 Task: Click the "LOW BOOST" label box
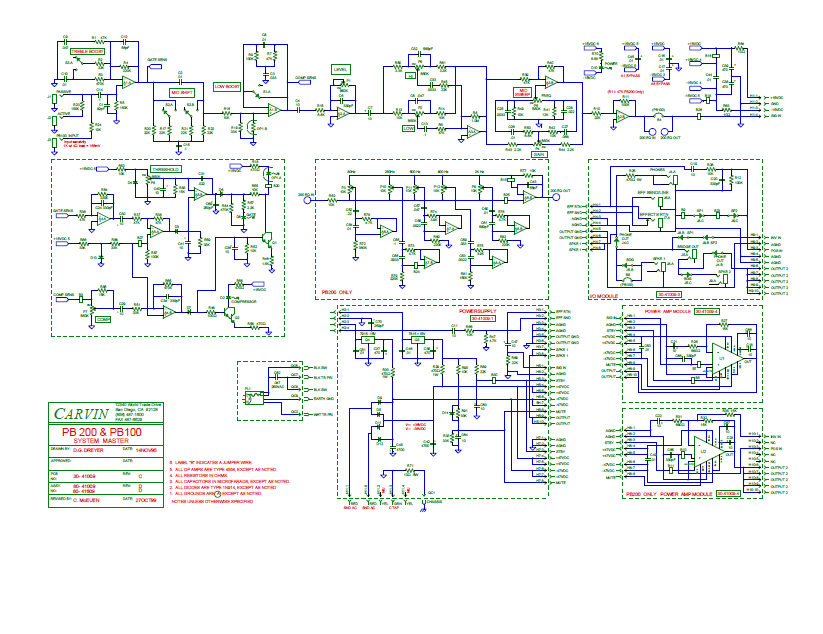pyautogui.click(x=227, y=87)
